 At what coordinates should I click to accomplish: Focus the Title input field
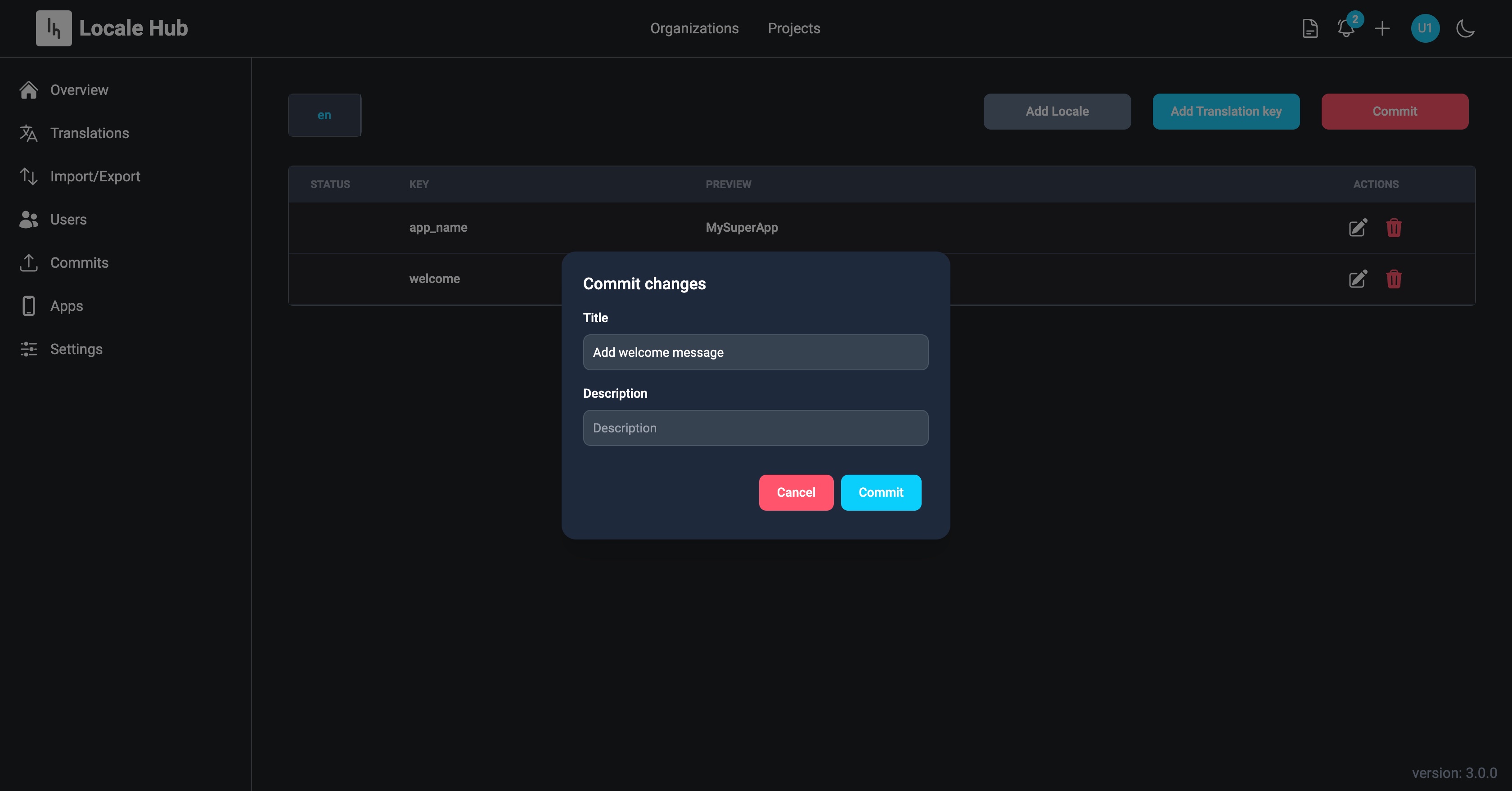(756, 352)
